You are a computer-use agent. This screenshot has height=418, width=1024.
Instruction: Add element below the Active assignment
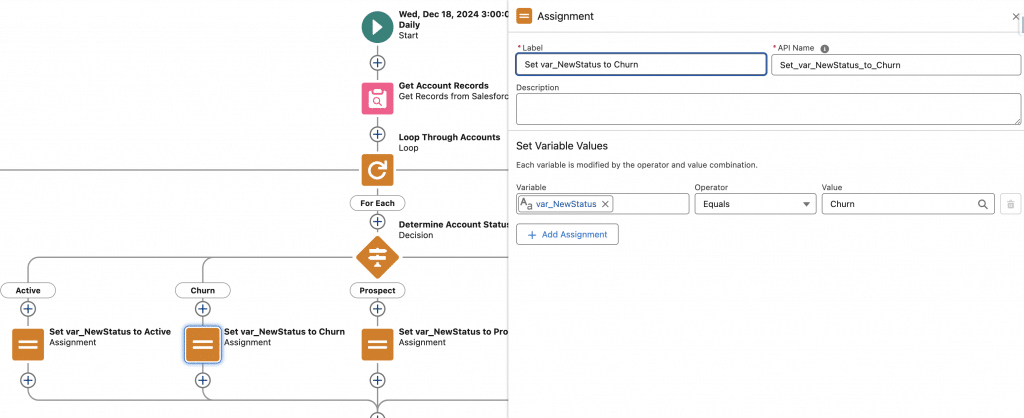pyautogui.click(x=28, y=380)
